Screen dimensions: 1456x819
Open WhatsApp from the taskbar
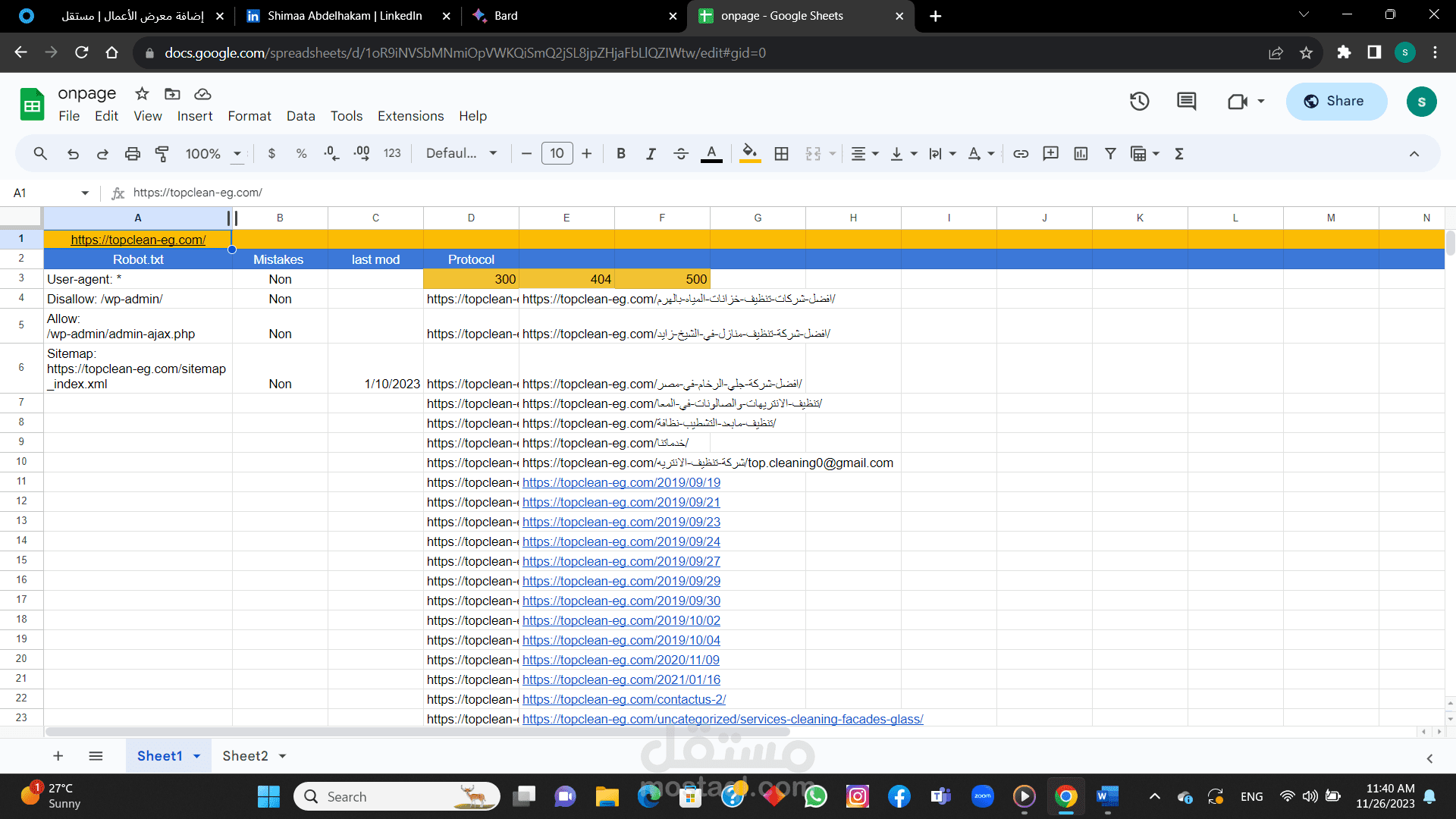pyautogui.click(x=817, y=796)
